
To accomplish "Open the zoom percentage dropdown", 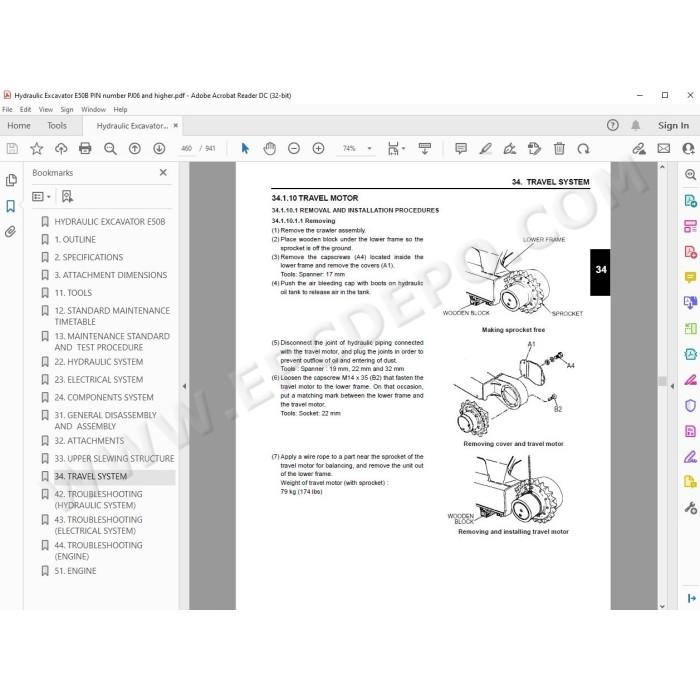I will pyautogui.click(x=370, y=148).
